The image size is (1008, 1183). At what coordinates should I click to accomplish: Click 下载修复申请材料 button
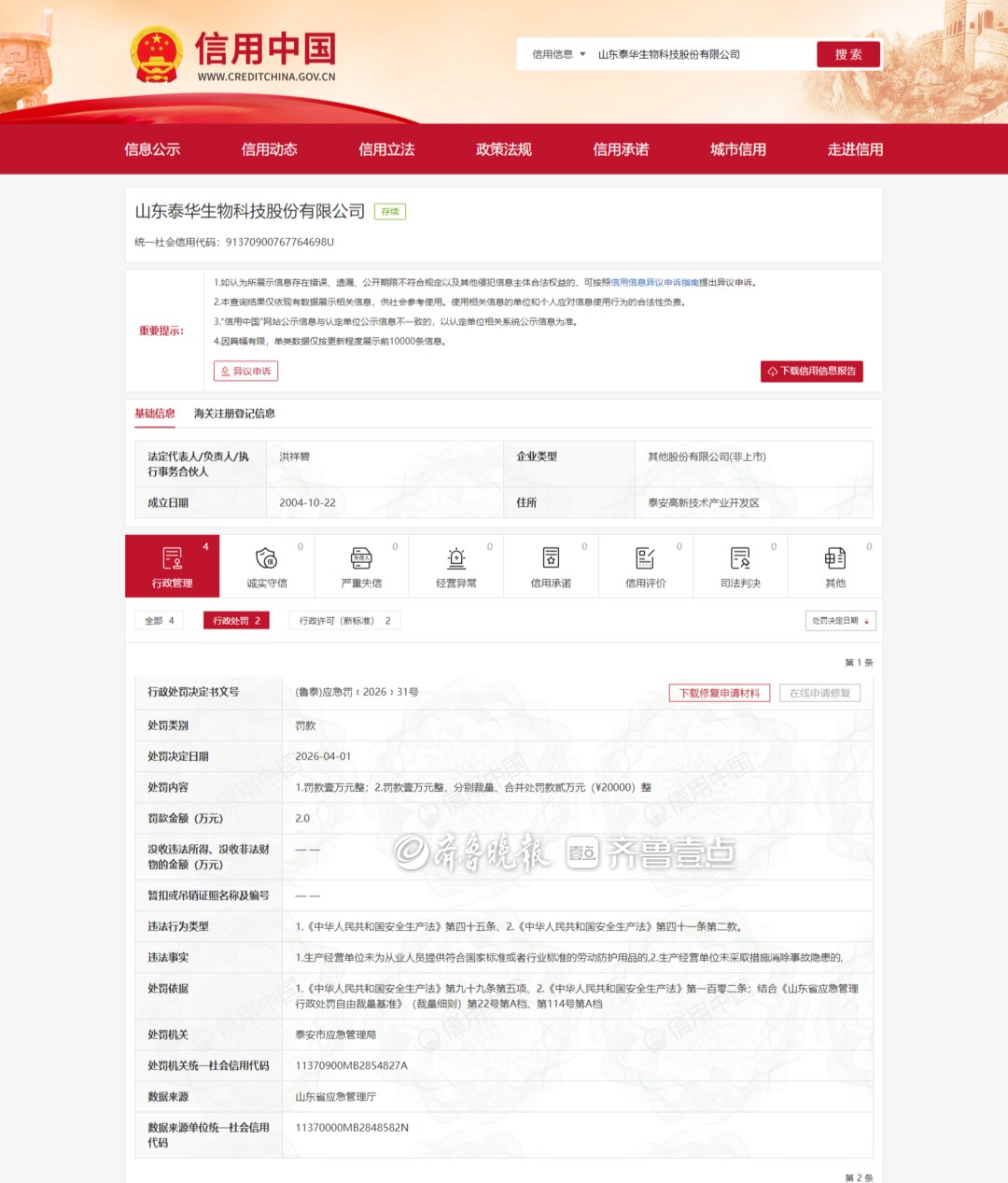click(719, 693)
